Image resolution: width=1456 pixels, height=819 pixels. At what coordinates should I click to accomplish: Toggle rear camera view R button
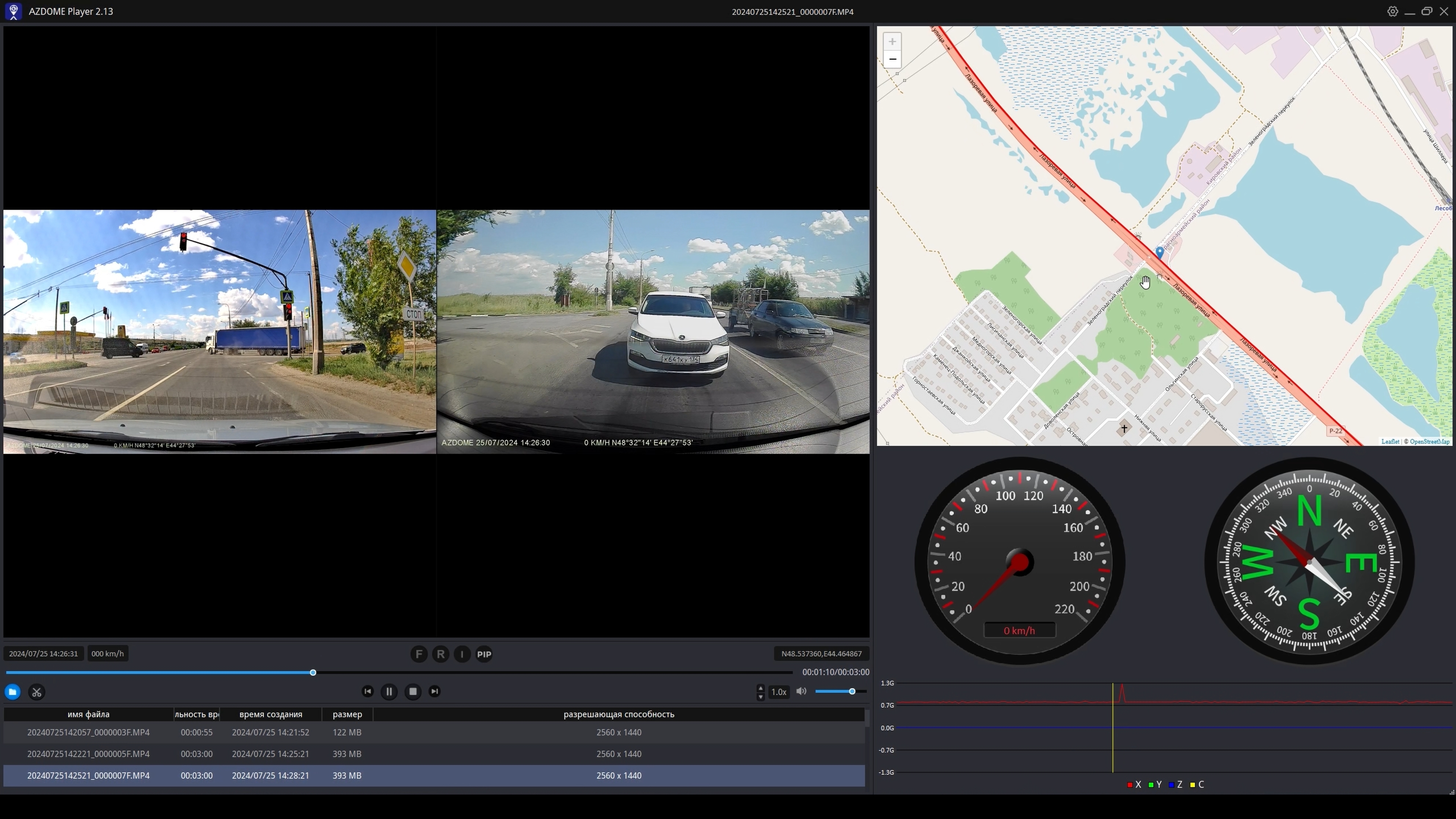[x=440, y=654]
